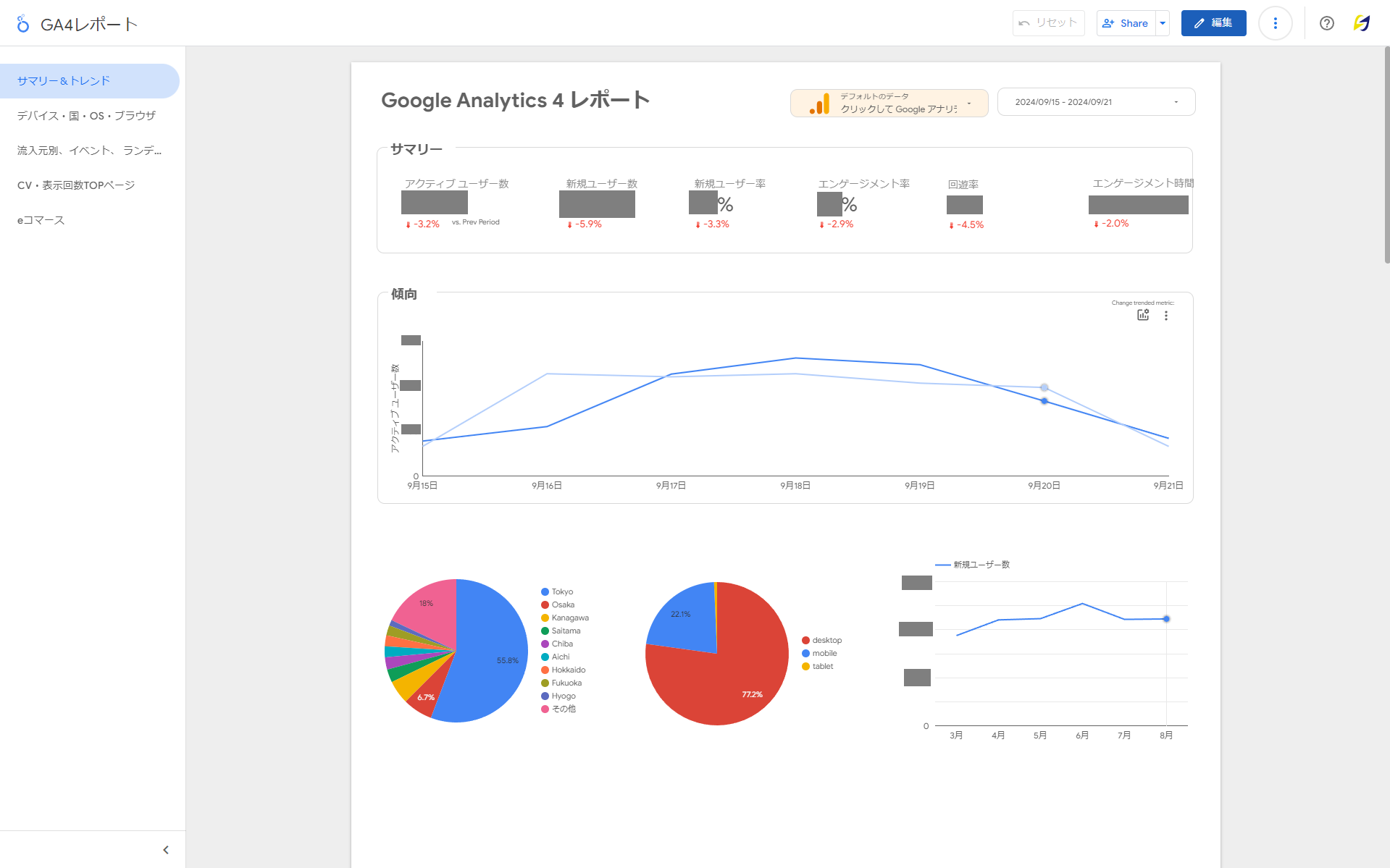Click the リセット reset button

tap(1047, 23)
